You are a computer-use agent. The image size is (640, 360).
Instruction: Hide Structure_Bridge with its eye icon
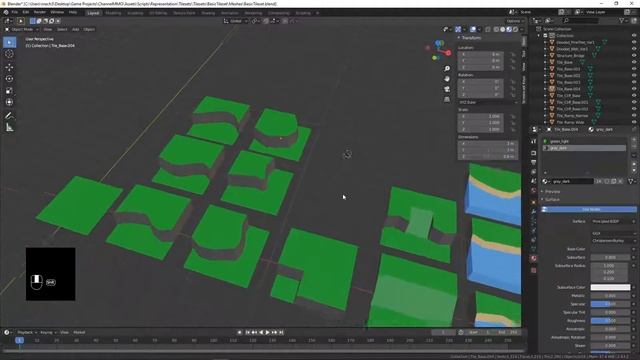pos(634,56)
